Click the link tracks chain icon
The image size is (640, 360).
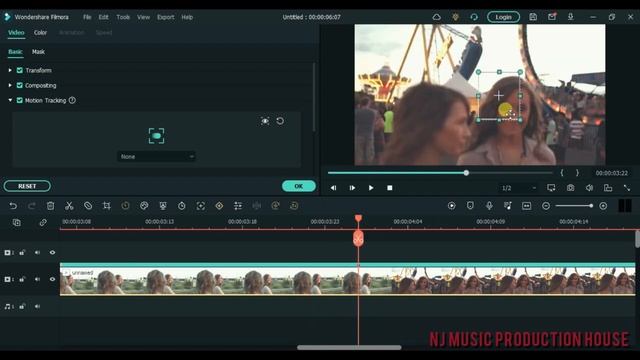pos(43,222)
